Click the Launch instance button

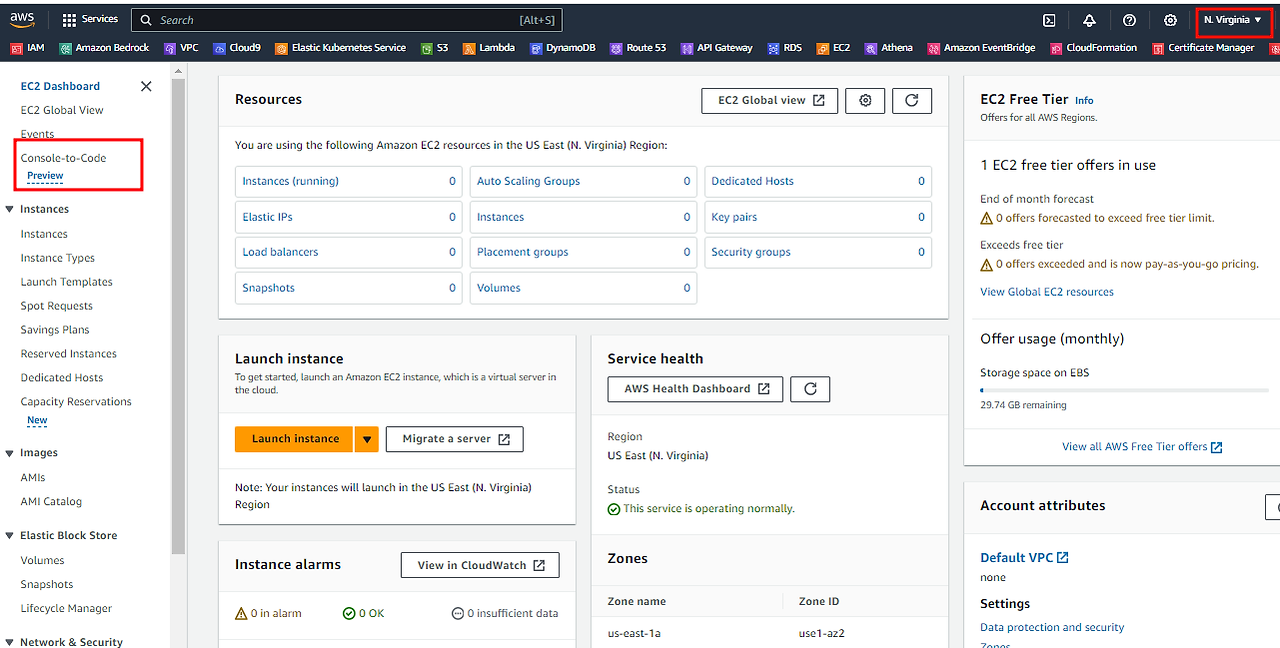tap(294, 438)
